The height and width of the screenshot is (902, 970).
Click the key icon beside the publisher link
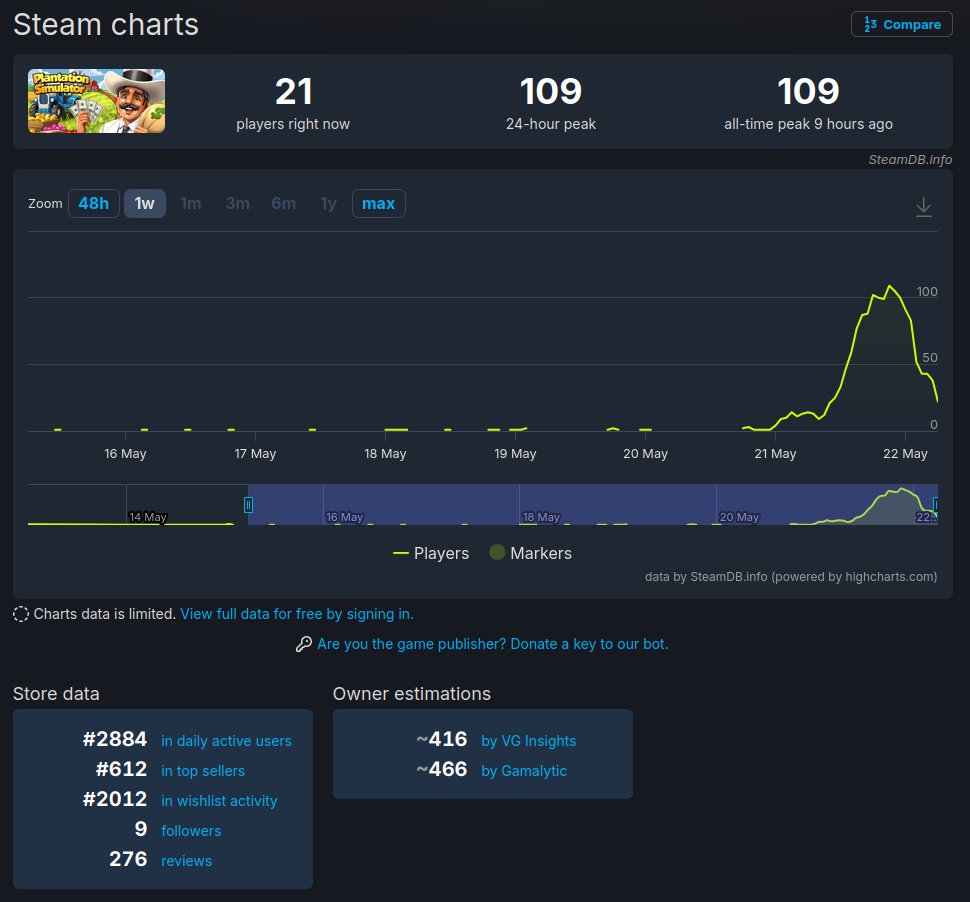click(304, 644)
